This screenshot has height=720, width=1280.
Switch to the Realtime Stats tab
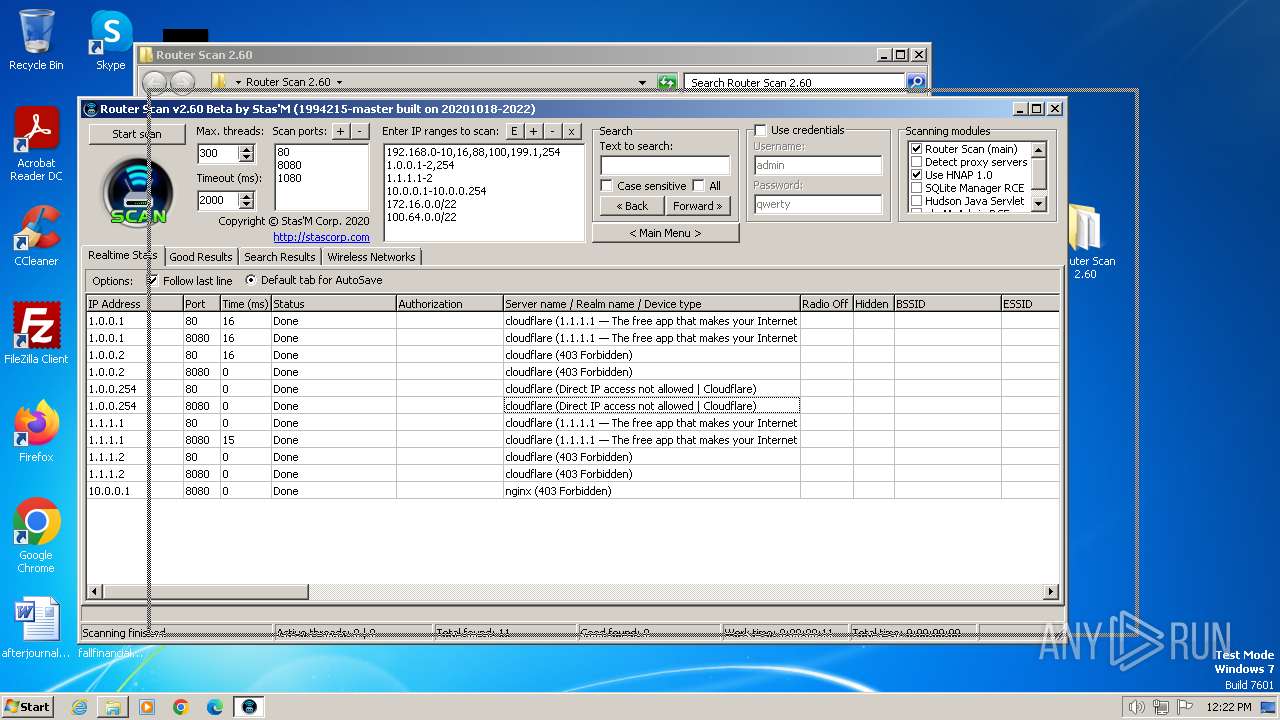[x=122, y=256]
